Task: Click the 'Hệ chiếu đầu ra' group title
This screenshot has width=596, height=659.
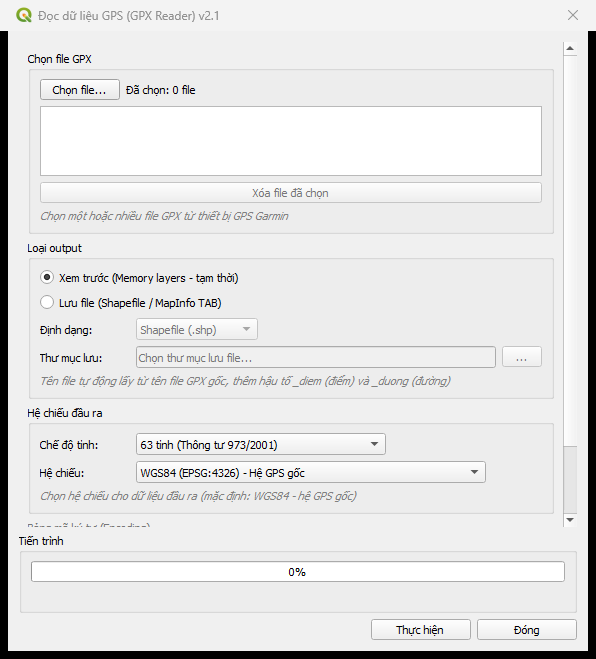Action: click(x=65, y=413)
